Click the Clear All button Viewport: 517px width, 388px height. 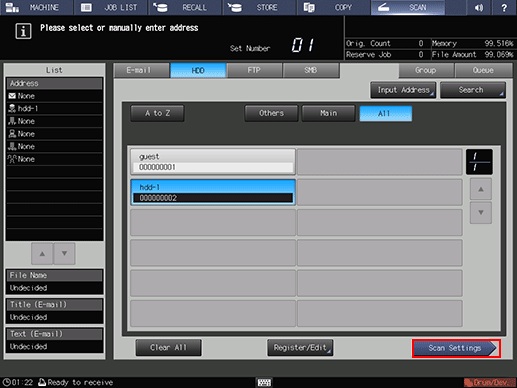pos(168,348)
